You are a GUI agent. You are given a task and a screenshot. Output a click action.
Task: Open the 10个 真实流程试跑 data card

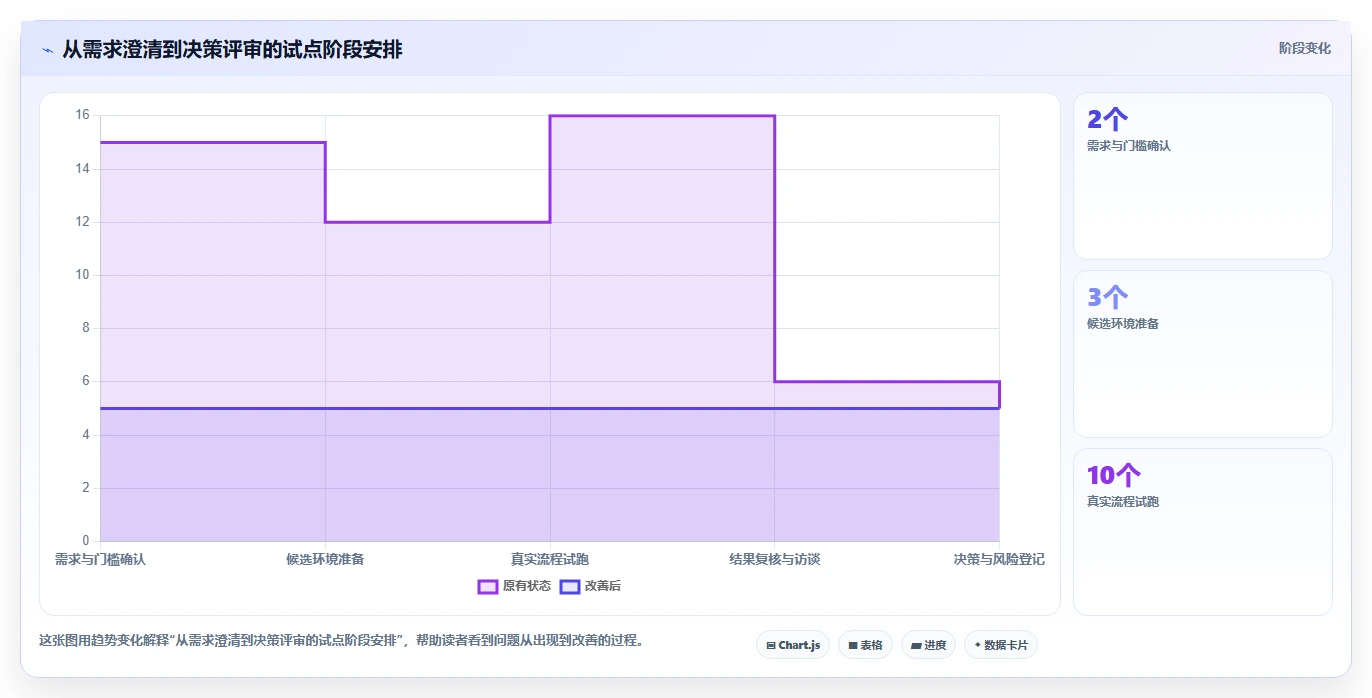pyautogui.click(x=1202, y=532)
